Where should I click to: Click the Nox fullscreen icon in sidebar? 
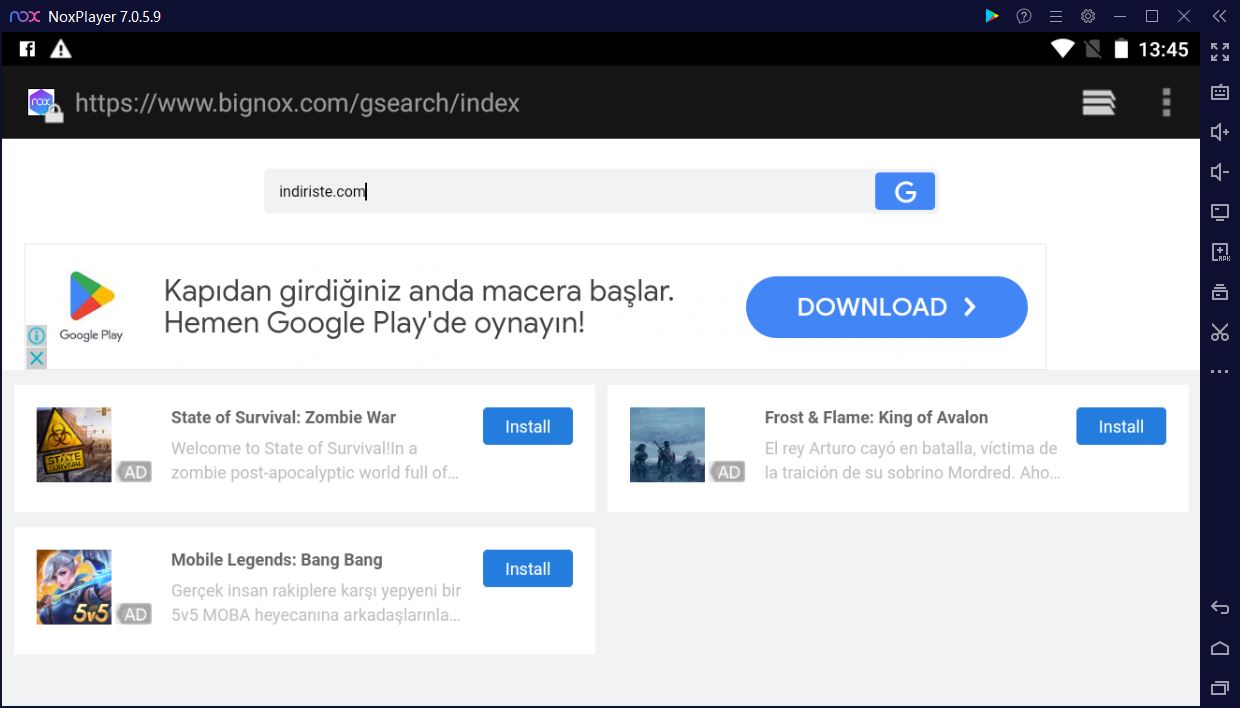(1220, 52)
